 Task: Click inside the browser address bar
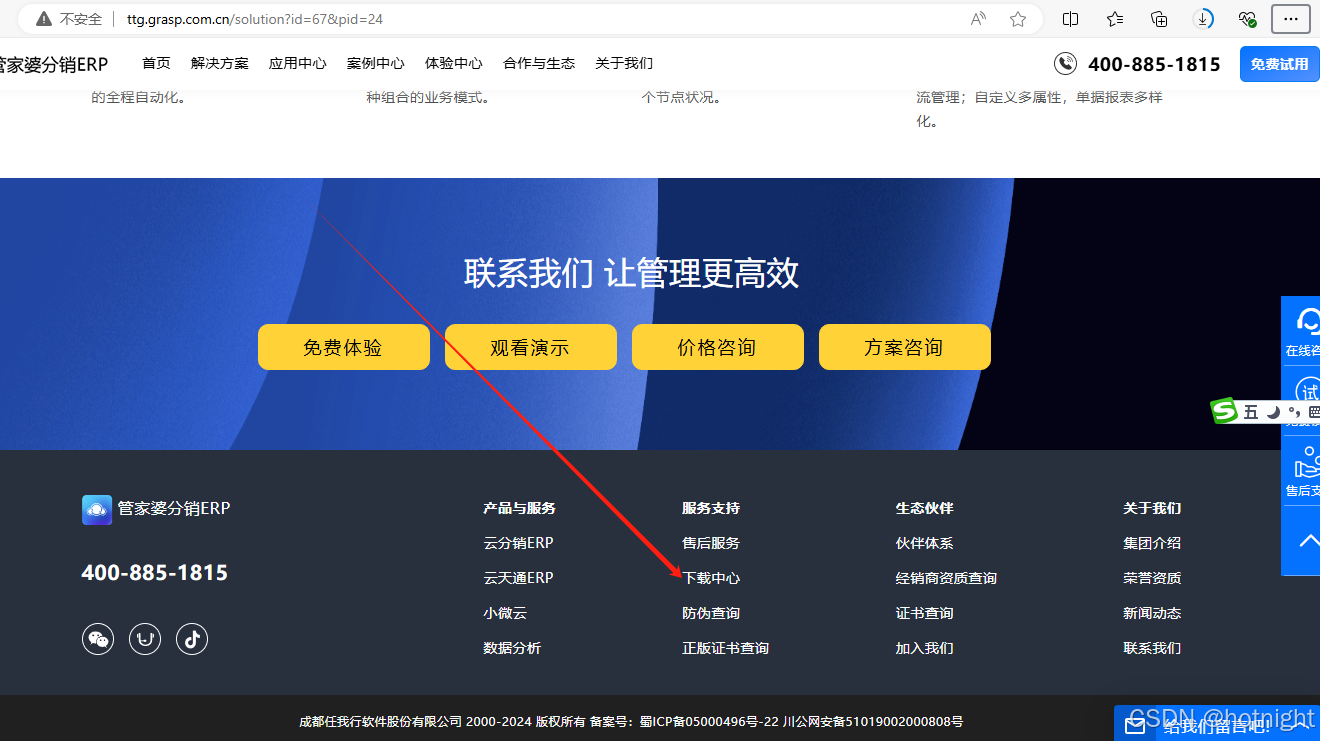click(400, 18)
